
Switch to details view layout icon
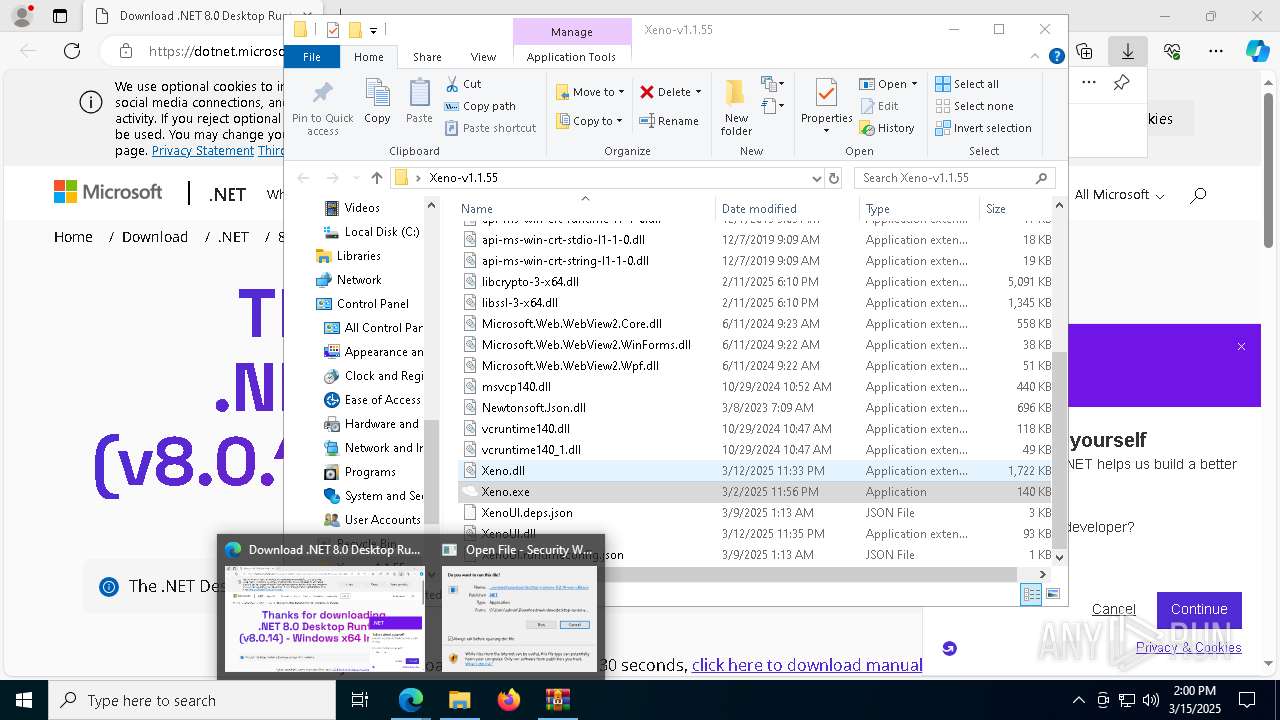[1031, 594]
